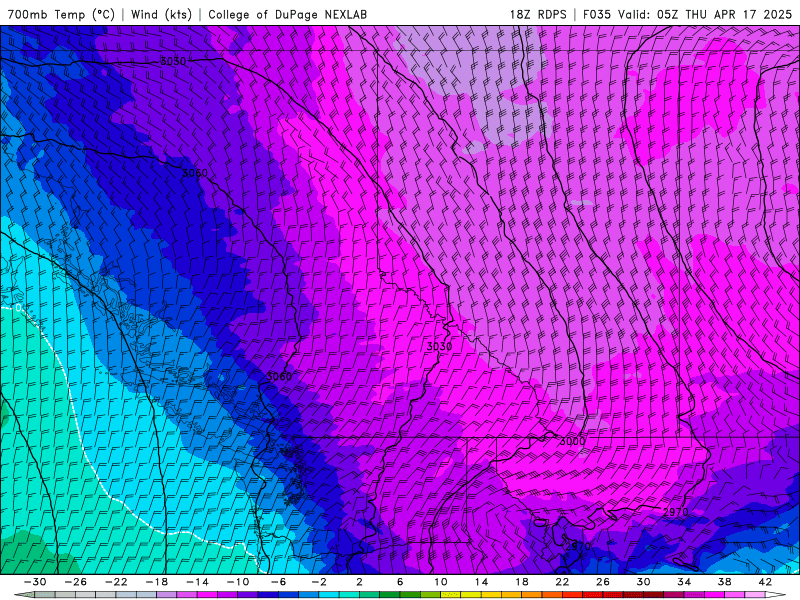Select the bright red swatch right of the 22 tick
The height and width of the screenshot is (600, 800).
tap(572, 595)
